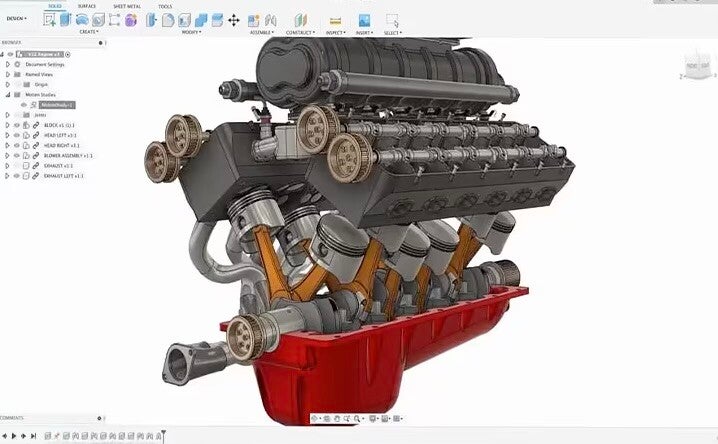This screenshot has width=718, height=444.
Task: Expand the Origin folder
Action: pyautogui.click(x=7, y=84)
